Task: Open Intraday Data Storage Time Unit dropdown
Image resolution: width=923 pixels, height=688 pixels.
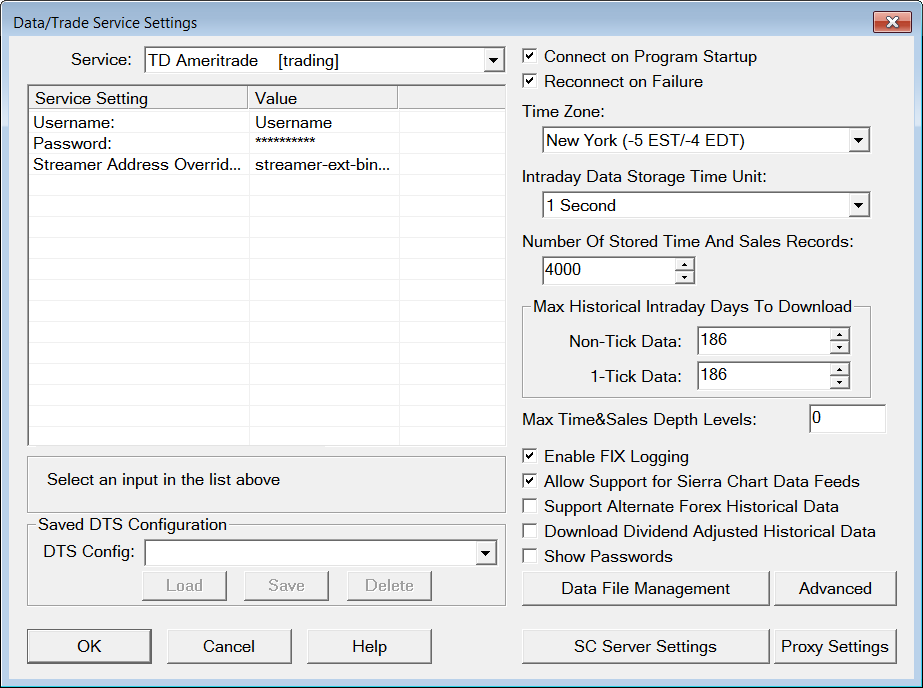Action: point(858,205)
